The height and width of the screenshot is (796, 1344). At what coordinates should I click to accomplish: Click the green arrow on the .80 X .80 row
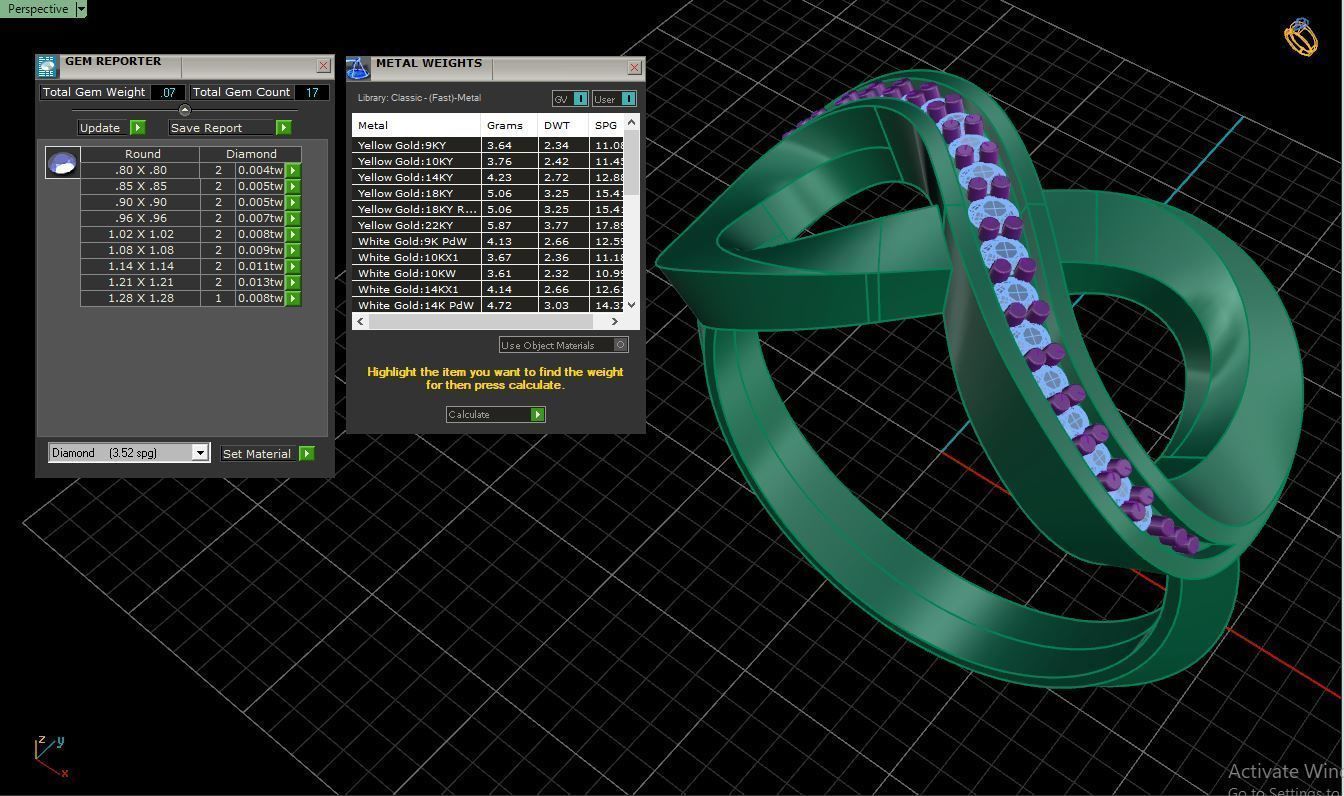click(293, 171)
